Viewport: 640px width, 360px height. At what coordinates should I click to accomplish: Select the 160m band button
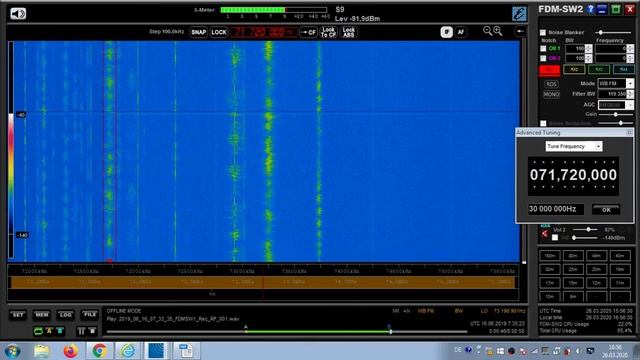[549, 256]
